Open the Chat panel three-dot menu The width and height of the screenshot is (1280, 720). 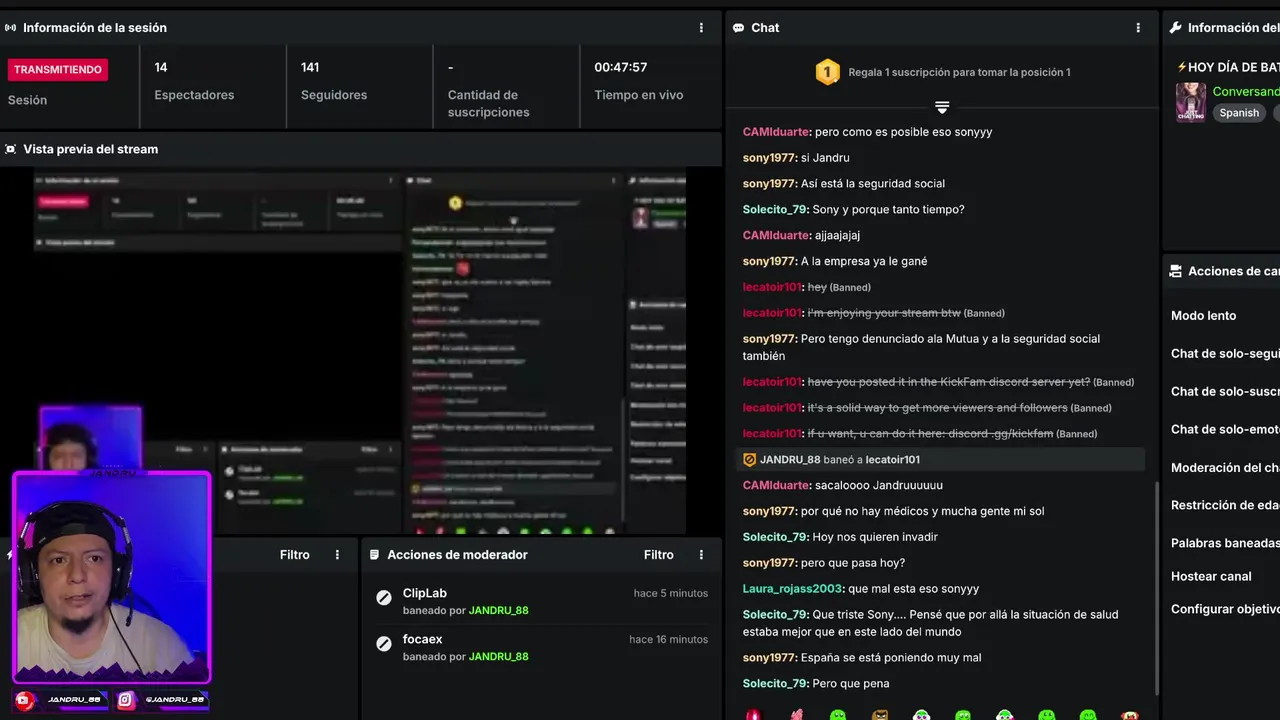(1138, 28)
